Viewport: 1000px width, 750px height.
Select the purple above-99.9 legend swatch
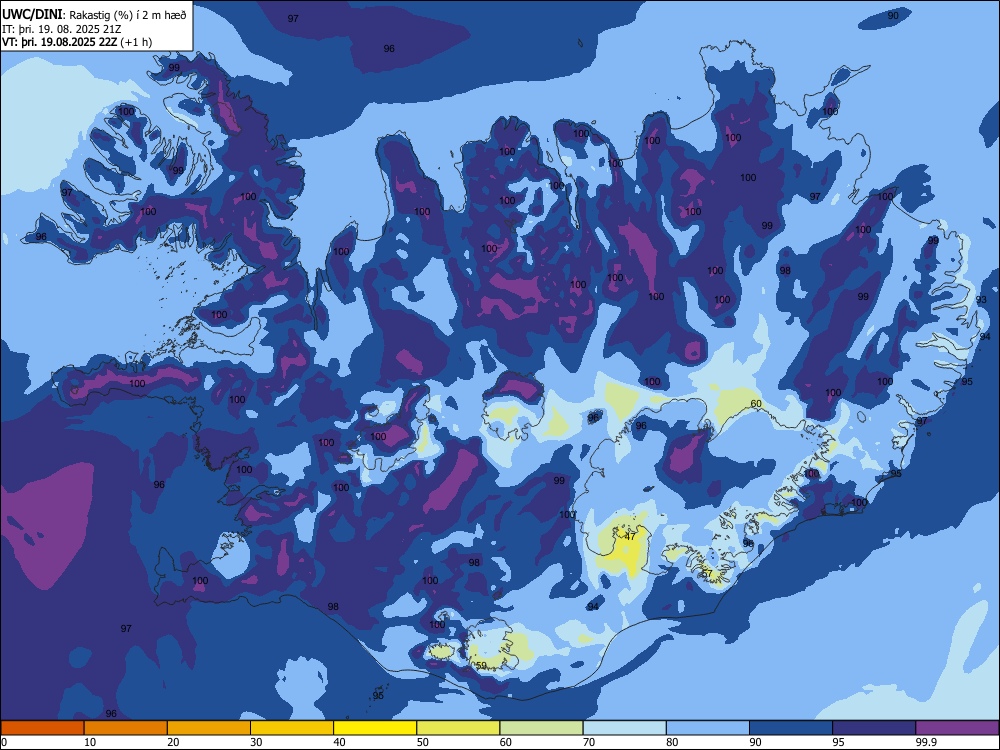957,728
